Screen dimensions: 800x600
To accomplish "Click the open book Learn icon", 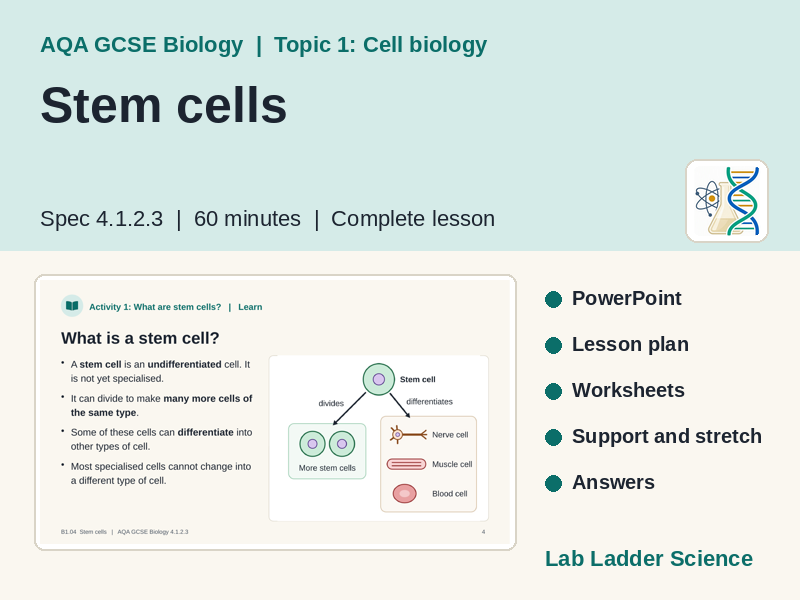I will (x=72, y=306).
